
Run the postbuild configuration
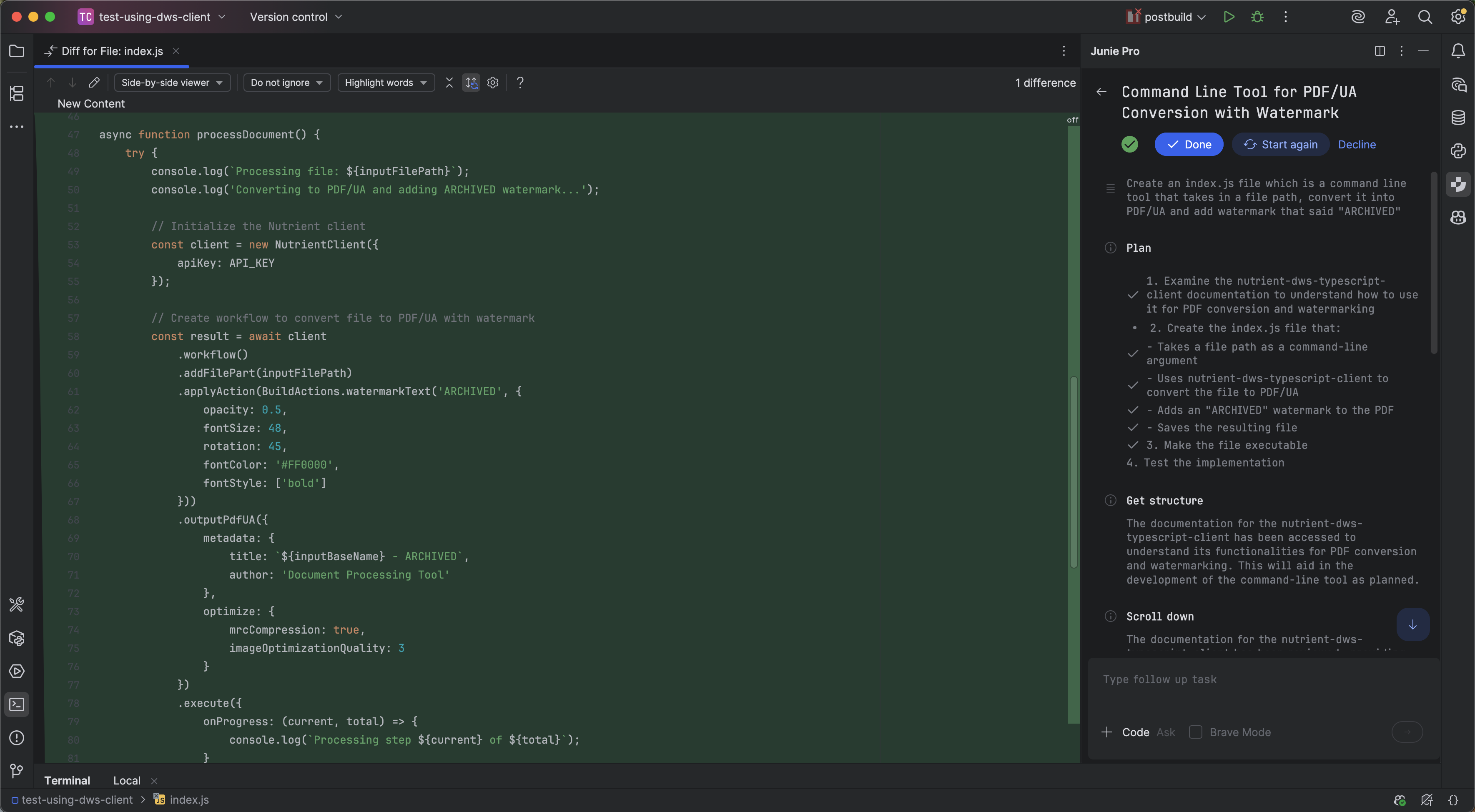pyautogui.click(x=1229, y=17)
